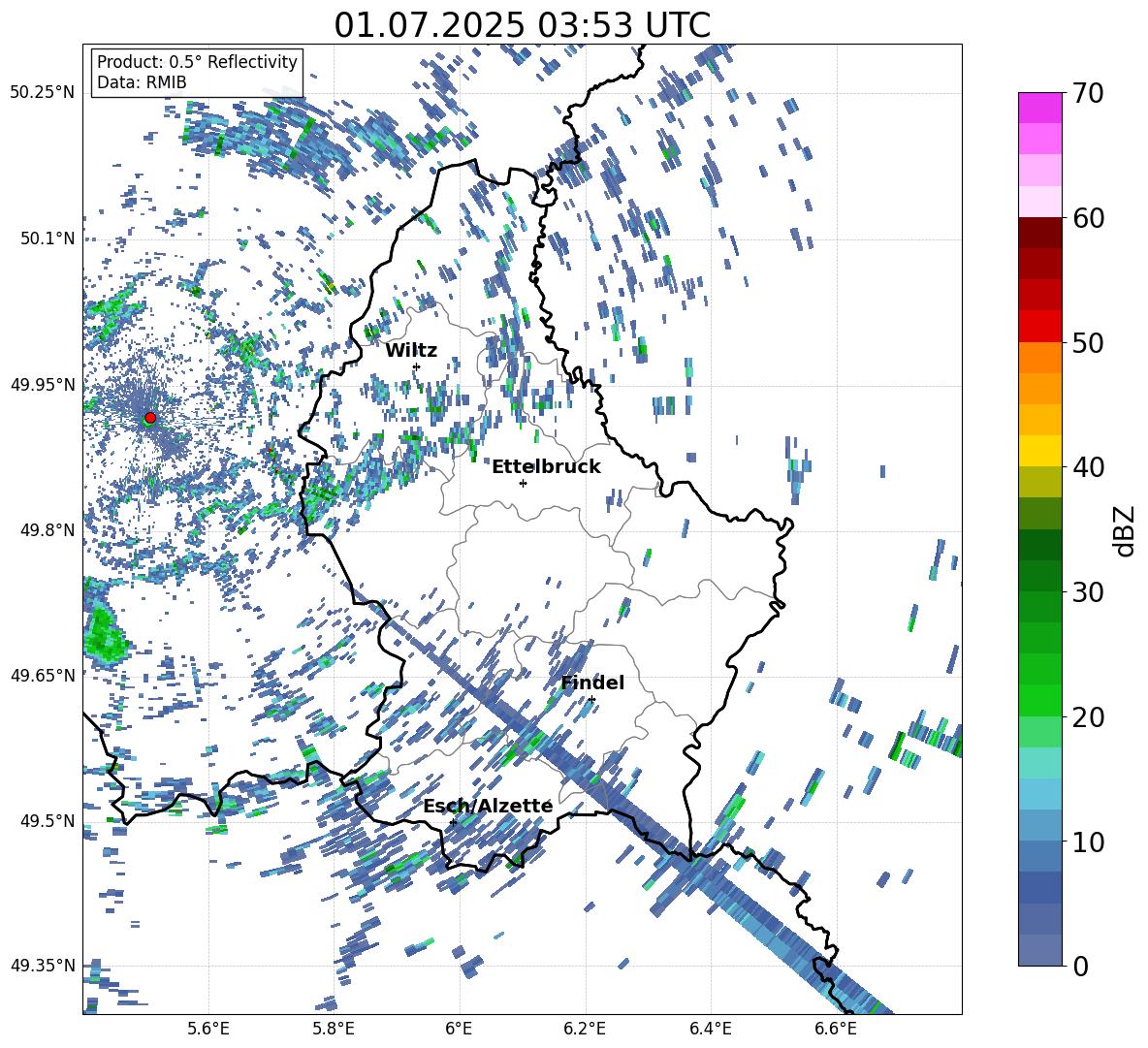Select the Wiltz city label
Viewport: 1148px width, 1048px height.
pyautogui.click(x=411, y=351)
